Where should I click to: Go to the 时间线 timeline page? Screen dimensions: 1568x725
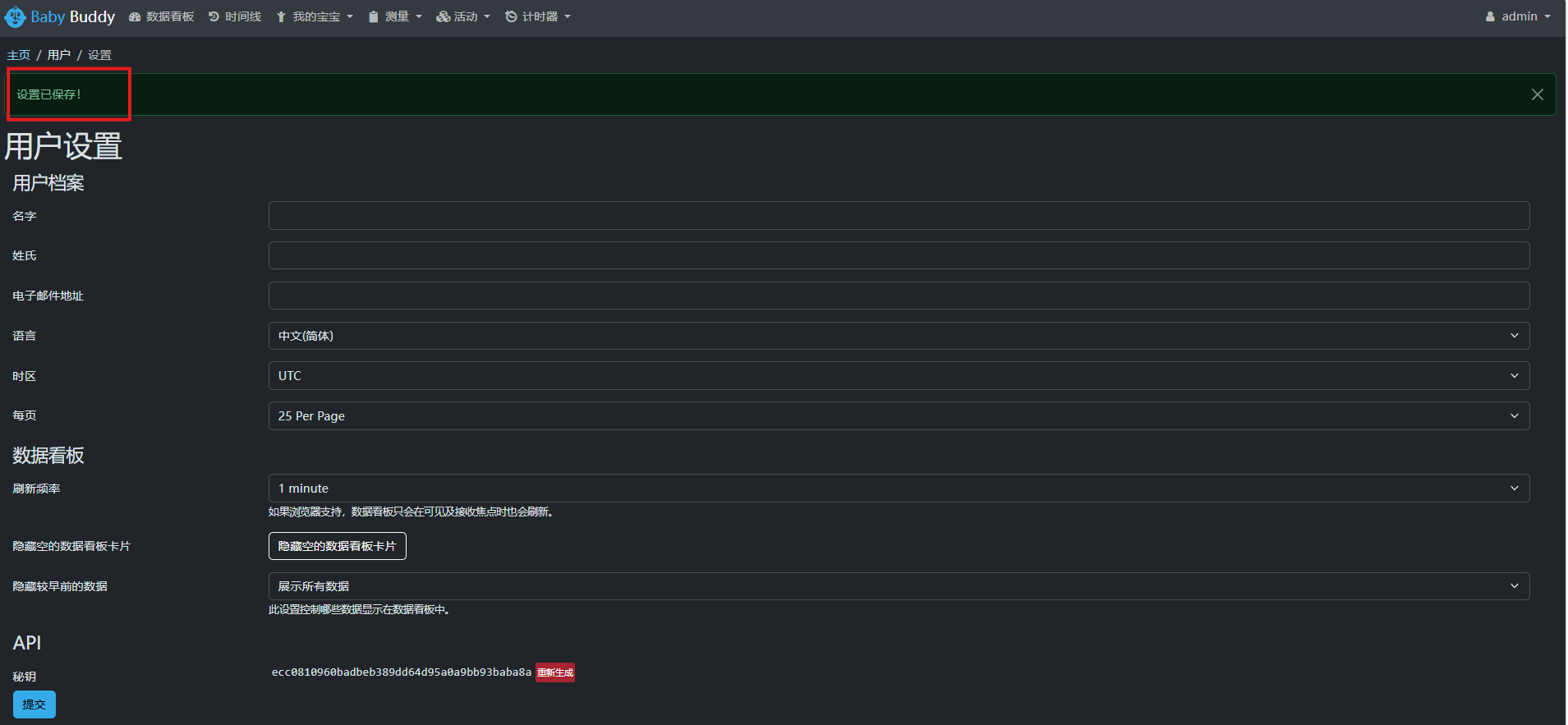[x=235, y=16]
